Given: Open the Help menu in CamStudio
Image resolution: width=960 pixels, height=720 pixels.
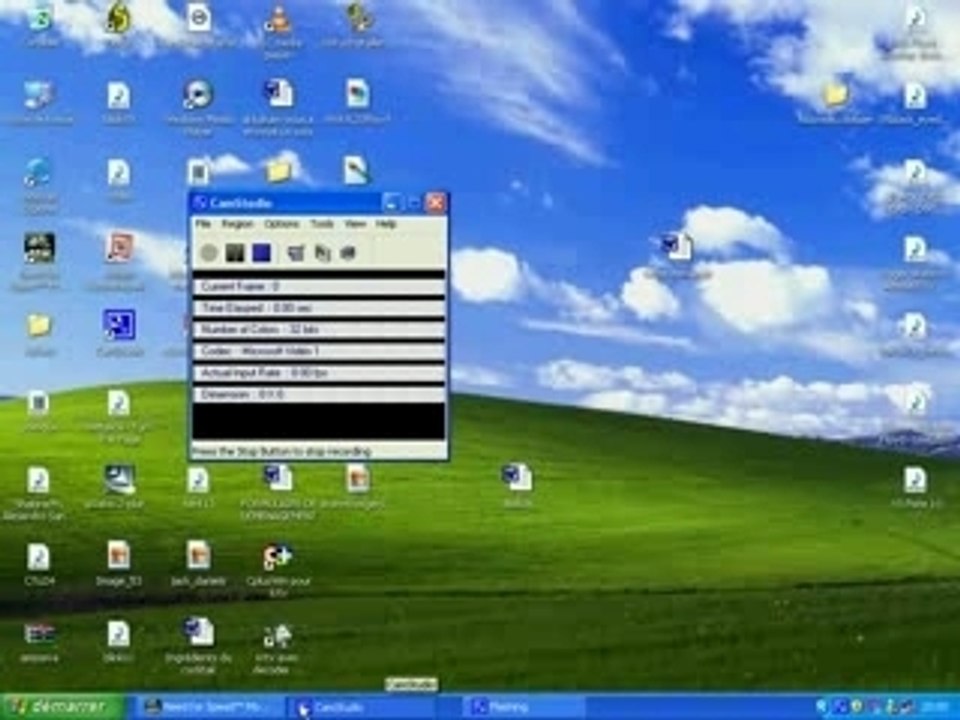Looking at the screenshot, I should [386, 224].
